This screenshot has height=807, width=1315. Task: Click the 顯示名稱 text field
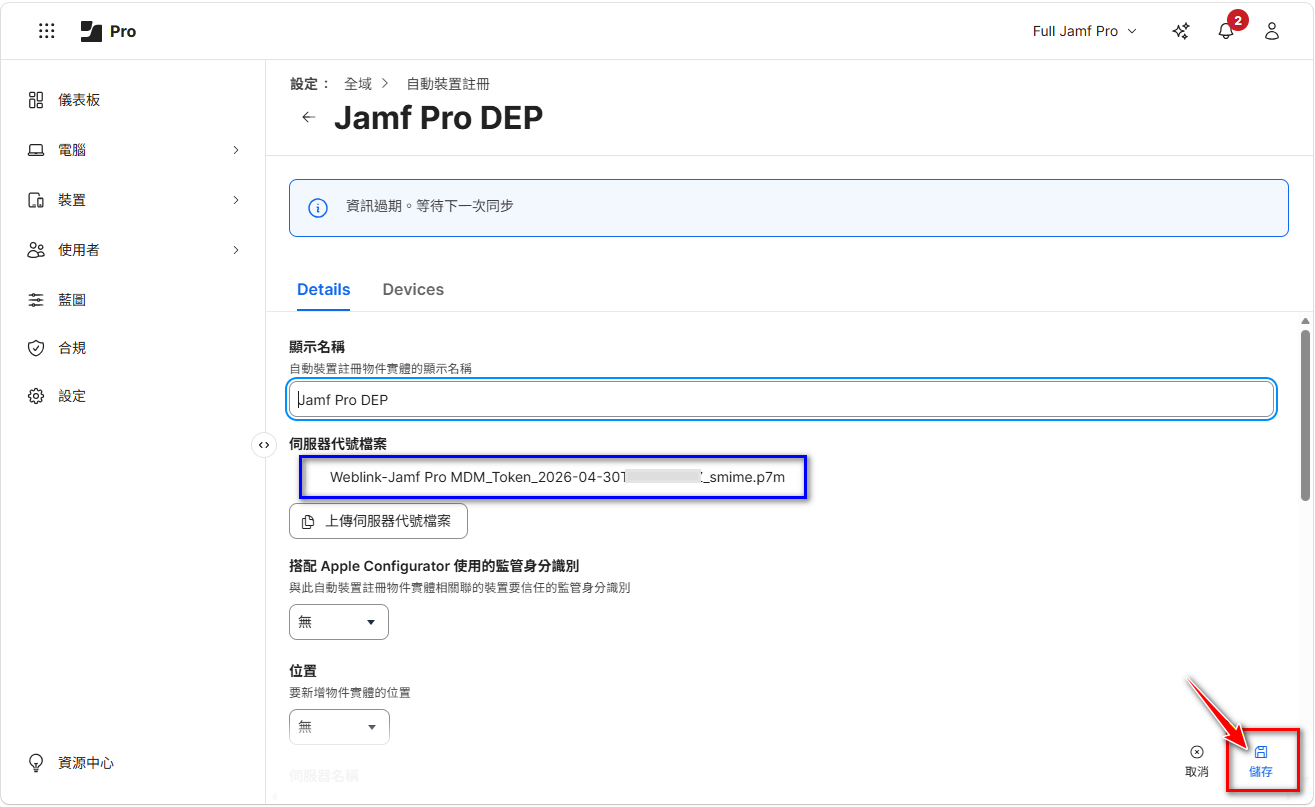(780, 400)
